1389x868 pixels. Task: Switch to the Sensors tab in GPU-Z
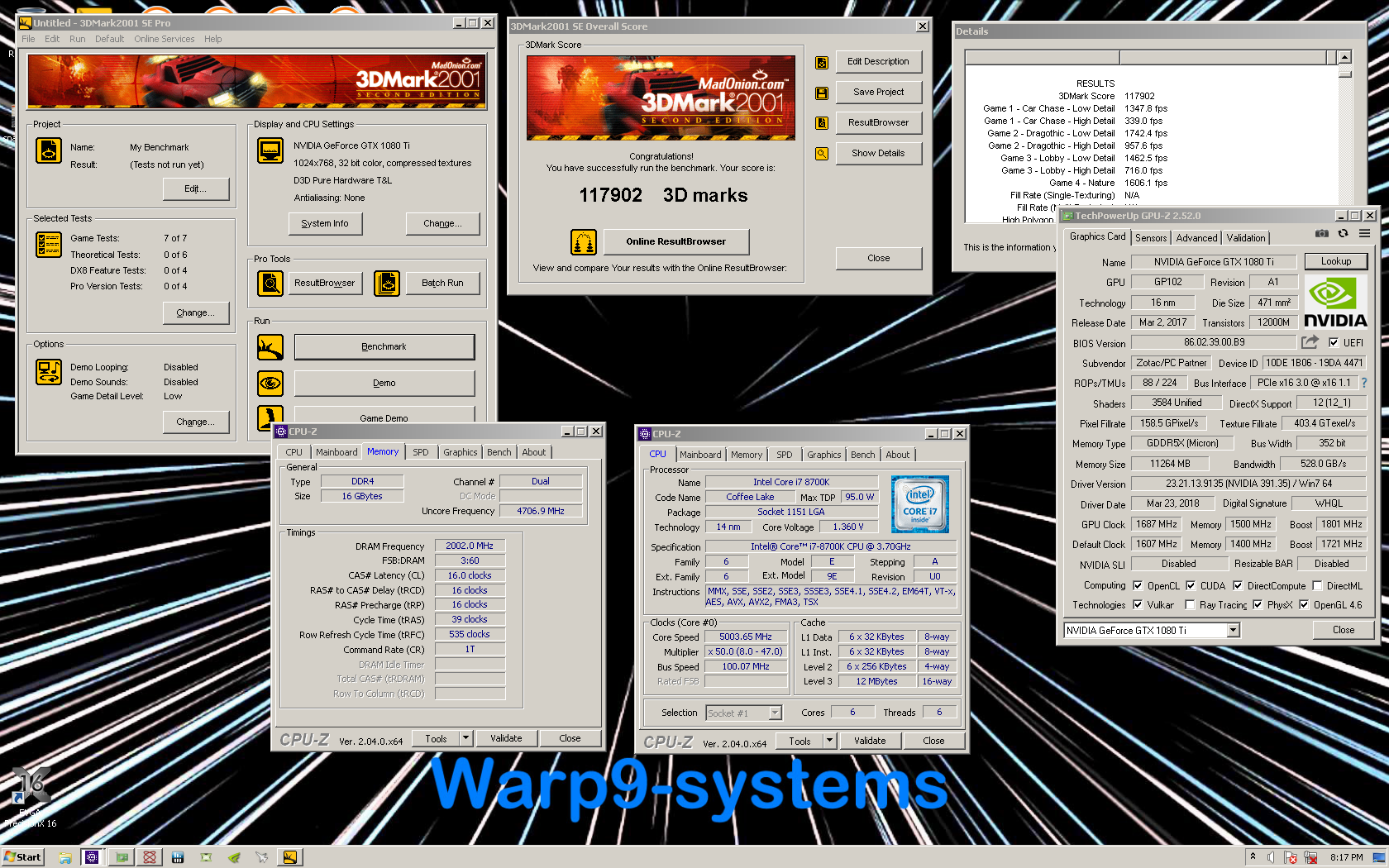(1151, 238)
